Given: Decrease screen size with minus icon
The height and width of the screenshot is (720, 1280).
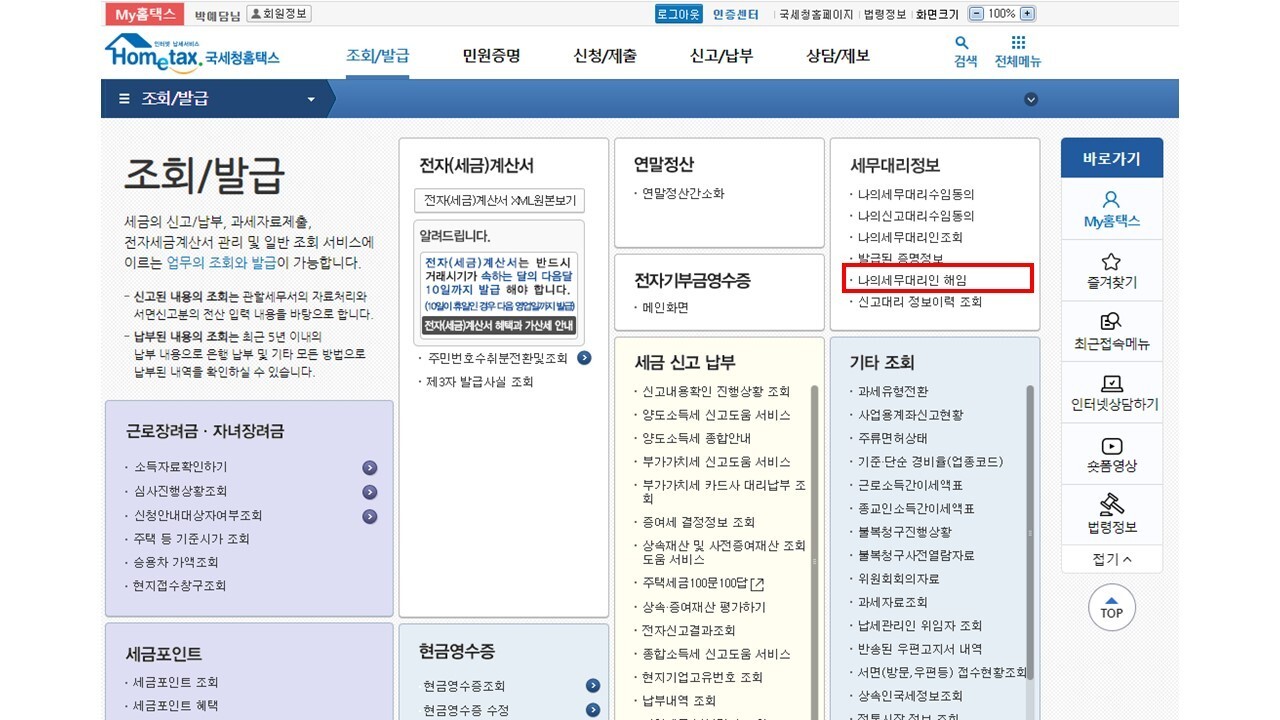Looking at the screenshot, I should (x=977, y=14).
